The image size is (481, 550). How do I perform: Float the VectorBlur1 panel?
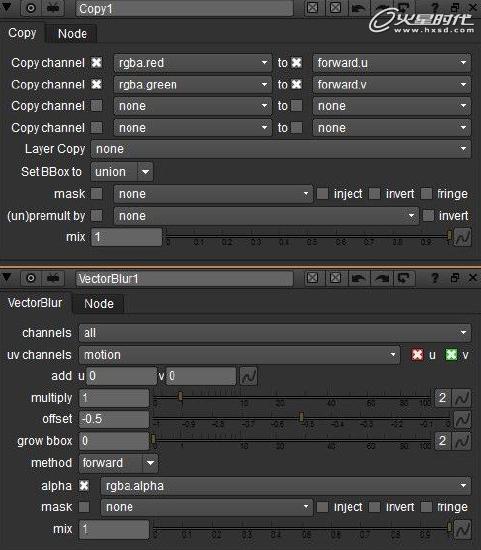455,278
